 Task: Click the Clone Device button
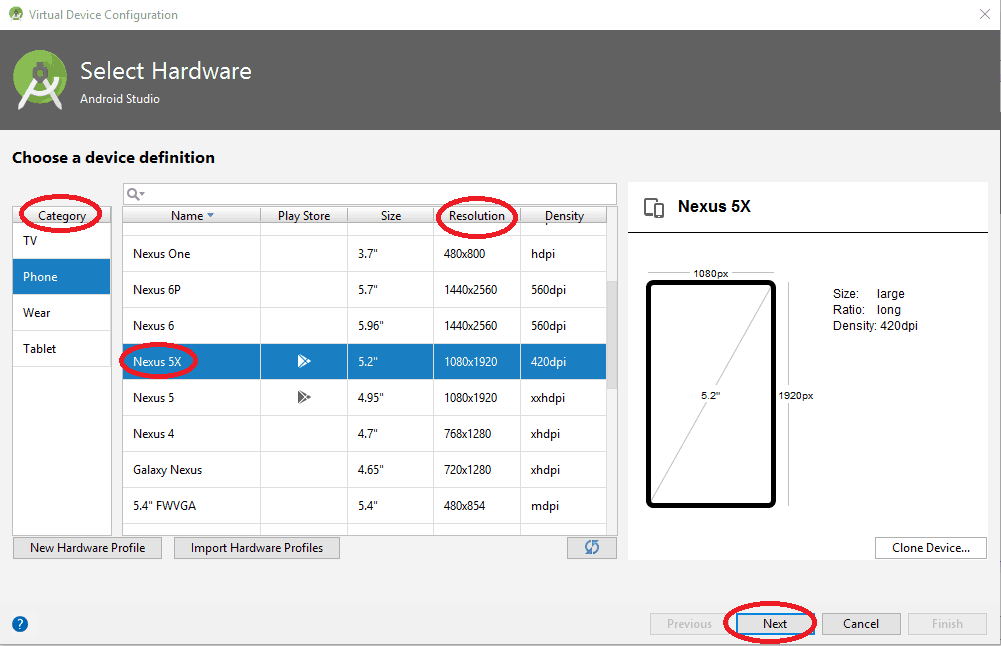coord(930,548)
